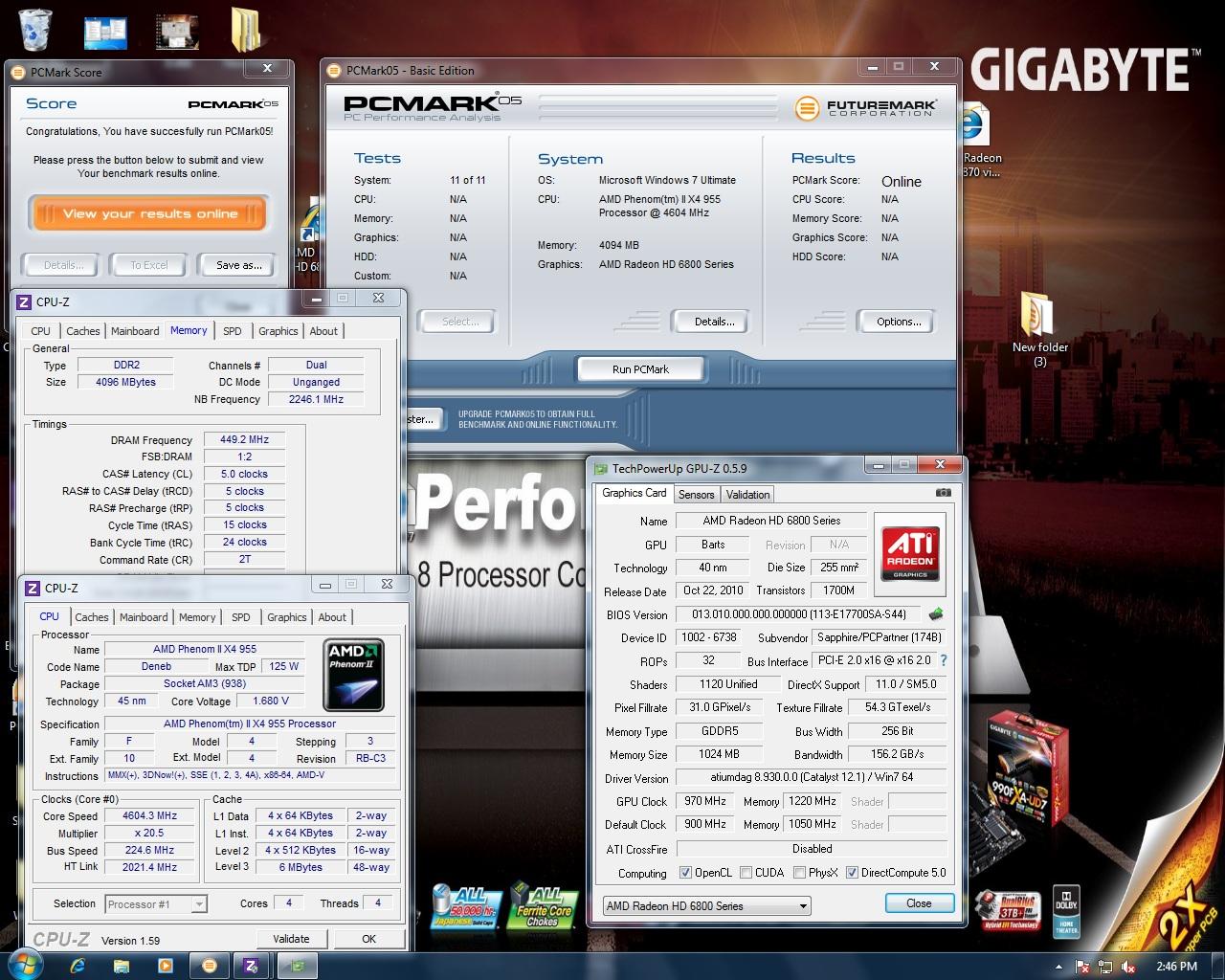Open the Mainboard tab in lower CPU-Z
Screen dimensions: 1225x980
coord(144,617)
